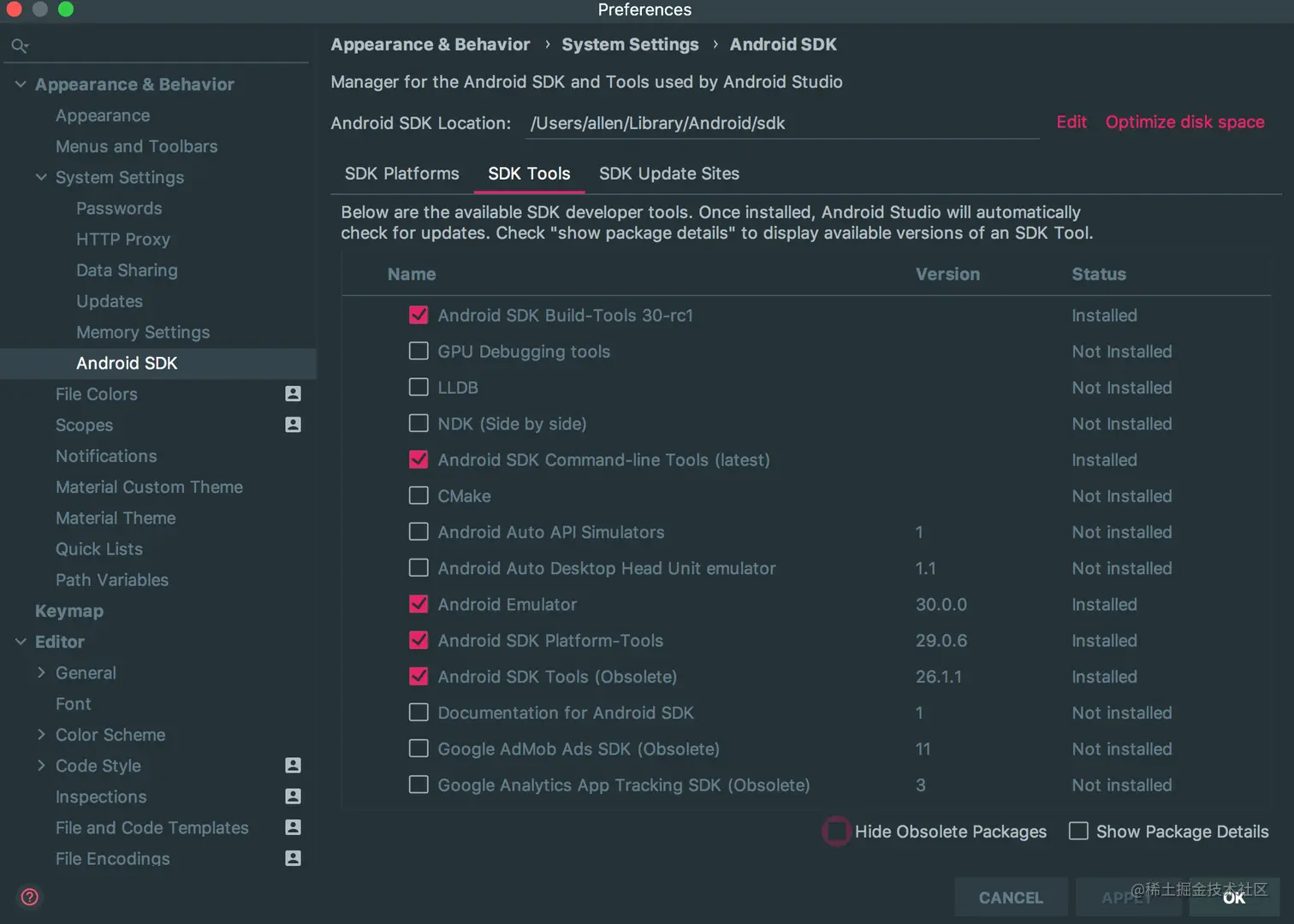Collapse the Appearance & Behavior section

coord(21,84)
